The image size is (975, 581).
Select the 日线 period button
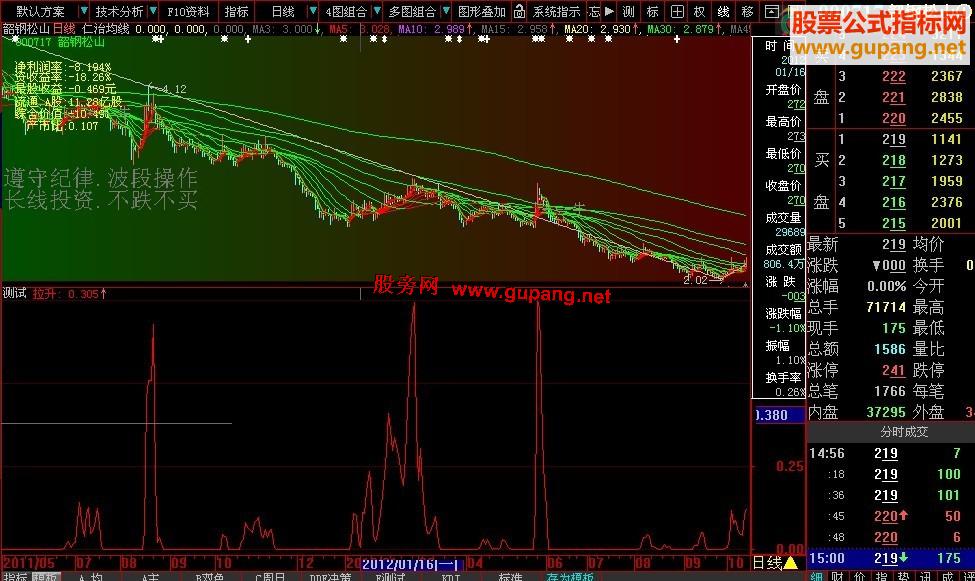pos(283,11)
